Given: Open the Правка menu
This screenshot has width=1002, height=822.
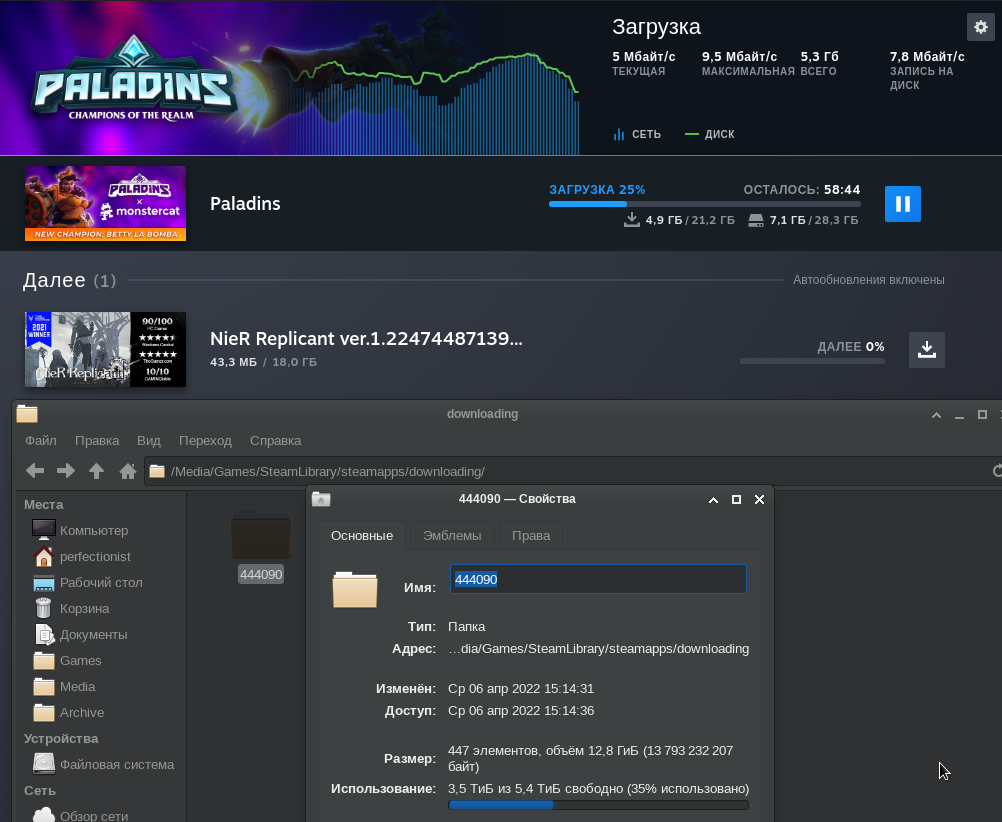Looking at the screenshot, I should (96, 440).
